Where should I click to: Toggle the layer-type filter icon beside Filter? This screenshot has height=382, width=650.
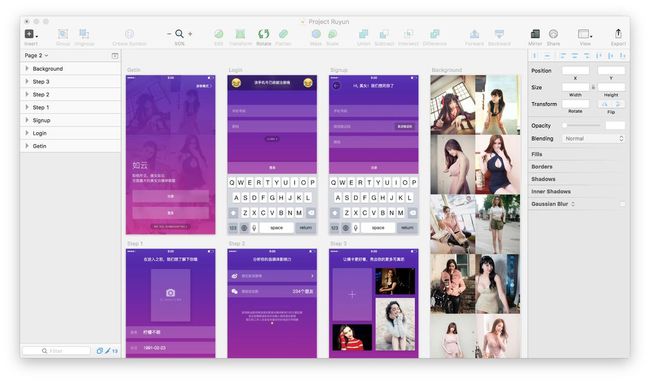(x=99, y=351)
